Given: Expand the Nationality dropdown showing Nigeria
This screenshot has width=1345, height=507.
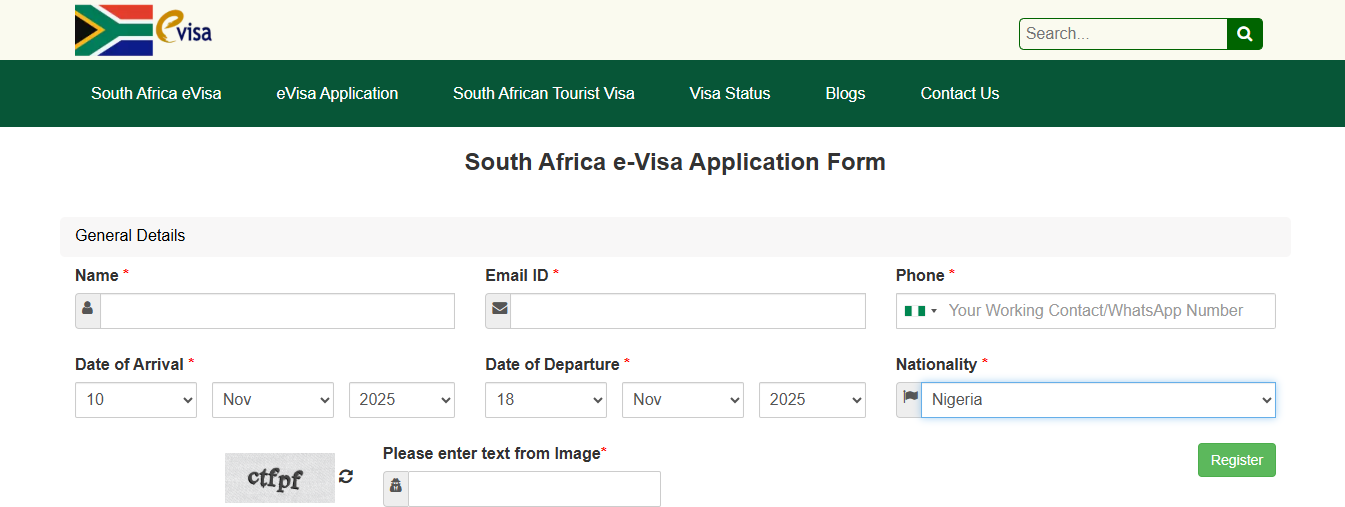Looking at the screenshot, I should 1097,399.
